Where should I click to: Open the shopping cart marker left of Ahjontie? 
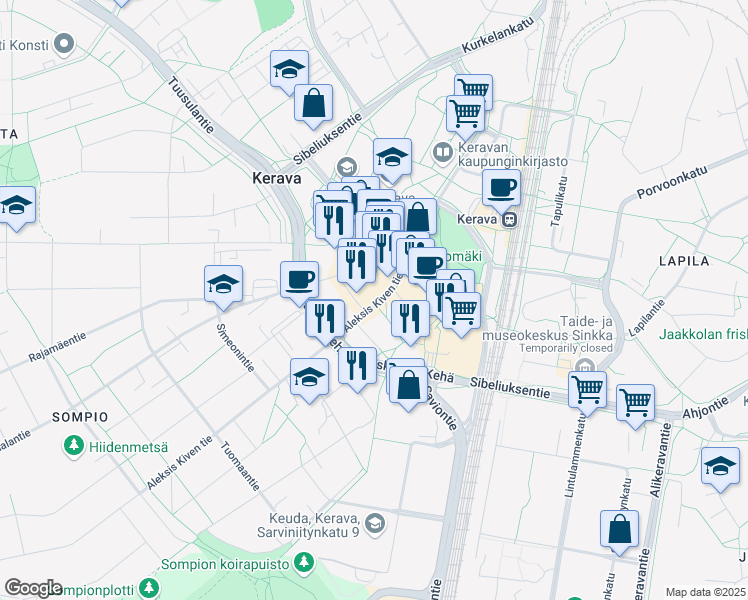[635, 404]
